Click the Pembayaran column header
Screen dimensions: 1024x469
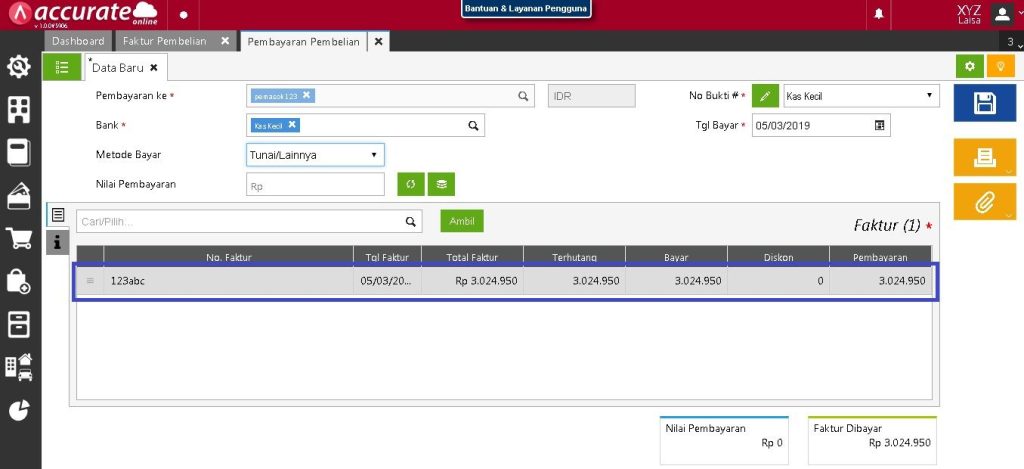pyautogui.click(x=880, y=257)
